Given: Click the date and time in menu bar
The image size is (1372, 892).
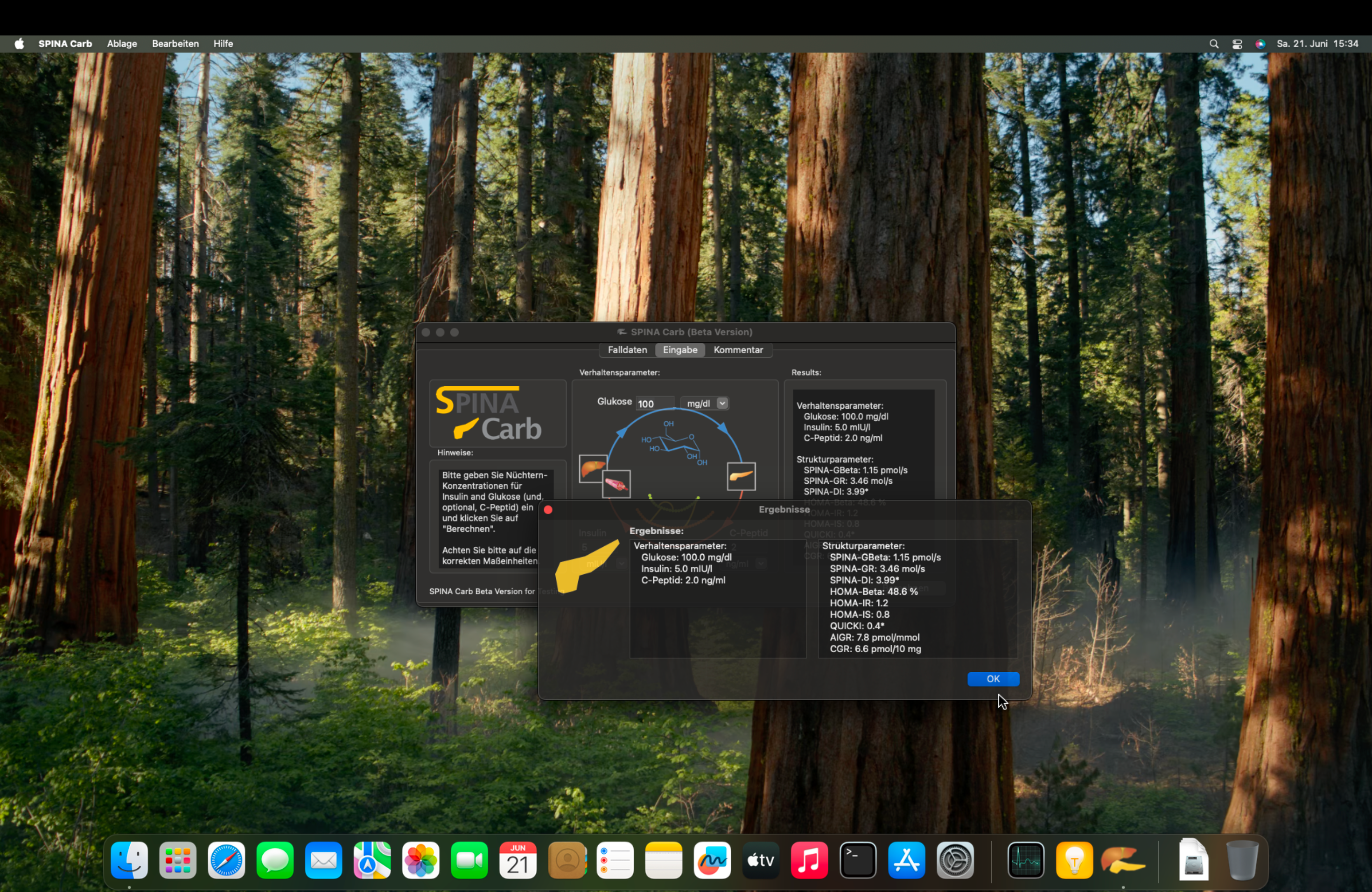Looking at the screenshot, I should (x=1317, y=44).
